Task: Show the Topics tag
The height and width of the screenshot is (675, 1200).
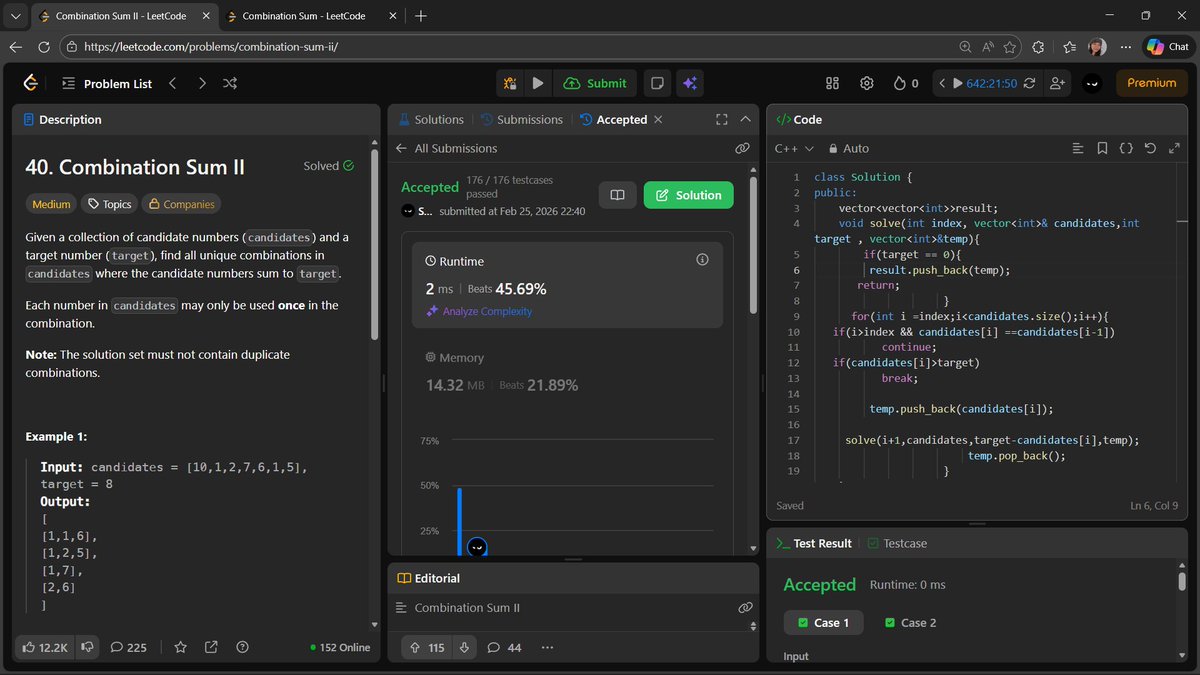Action: point(109,204)
